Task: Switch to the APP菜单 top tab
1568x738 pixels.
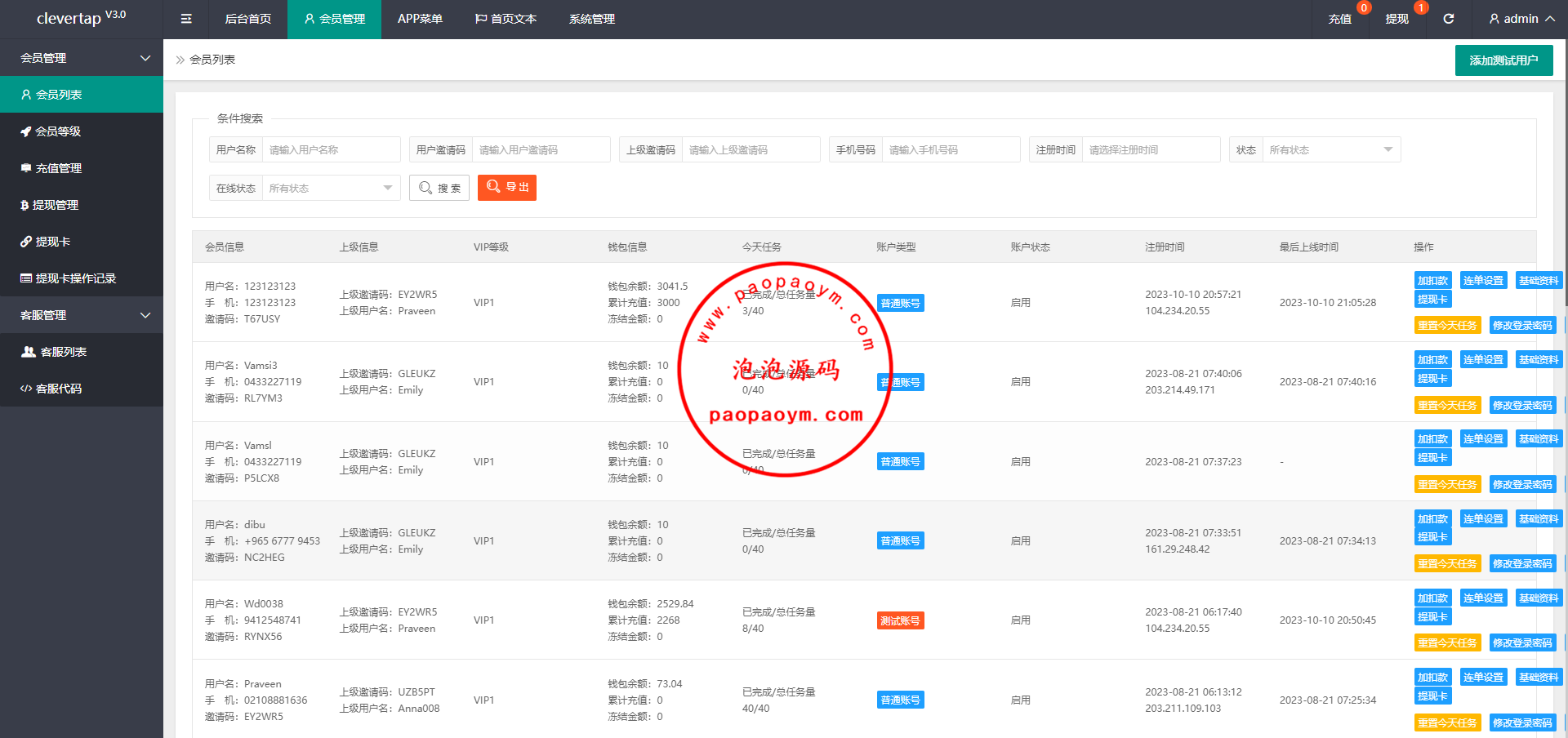Action: pyautogui.click(x=420, y=19)
